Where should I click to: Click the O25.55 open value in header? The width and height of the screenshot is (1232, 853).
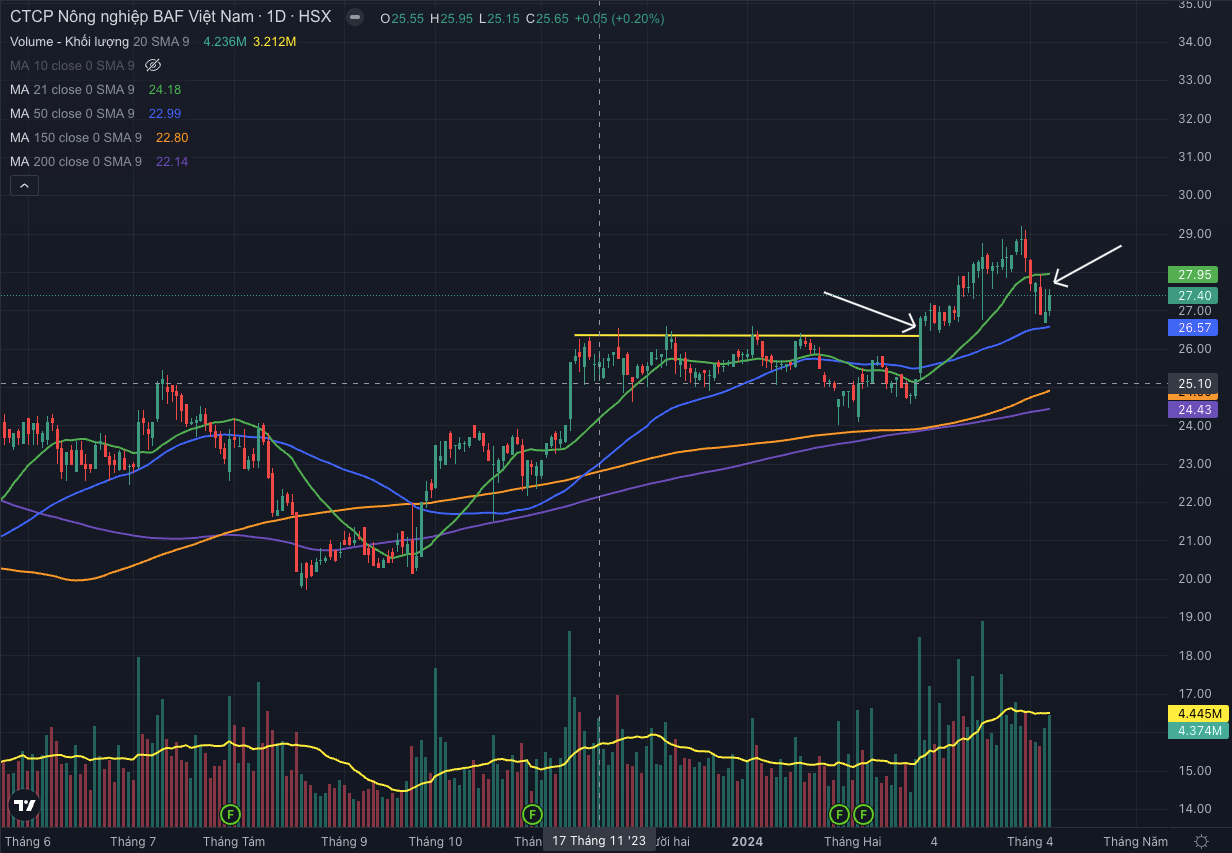pos(402,18)
